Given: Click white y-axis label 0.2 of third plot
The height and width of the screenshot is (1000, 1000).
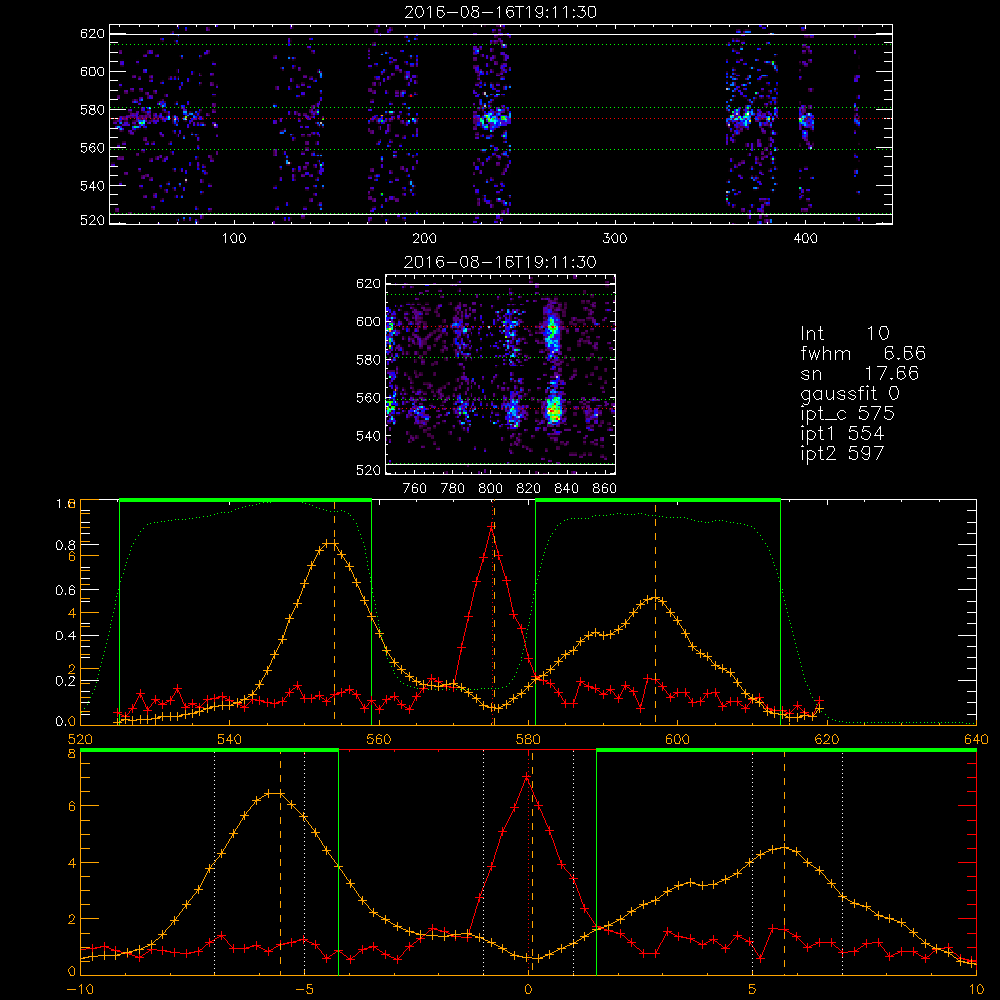Looking at the screenshot, I should pyautogui.click(x=65, y=681).
